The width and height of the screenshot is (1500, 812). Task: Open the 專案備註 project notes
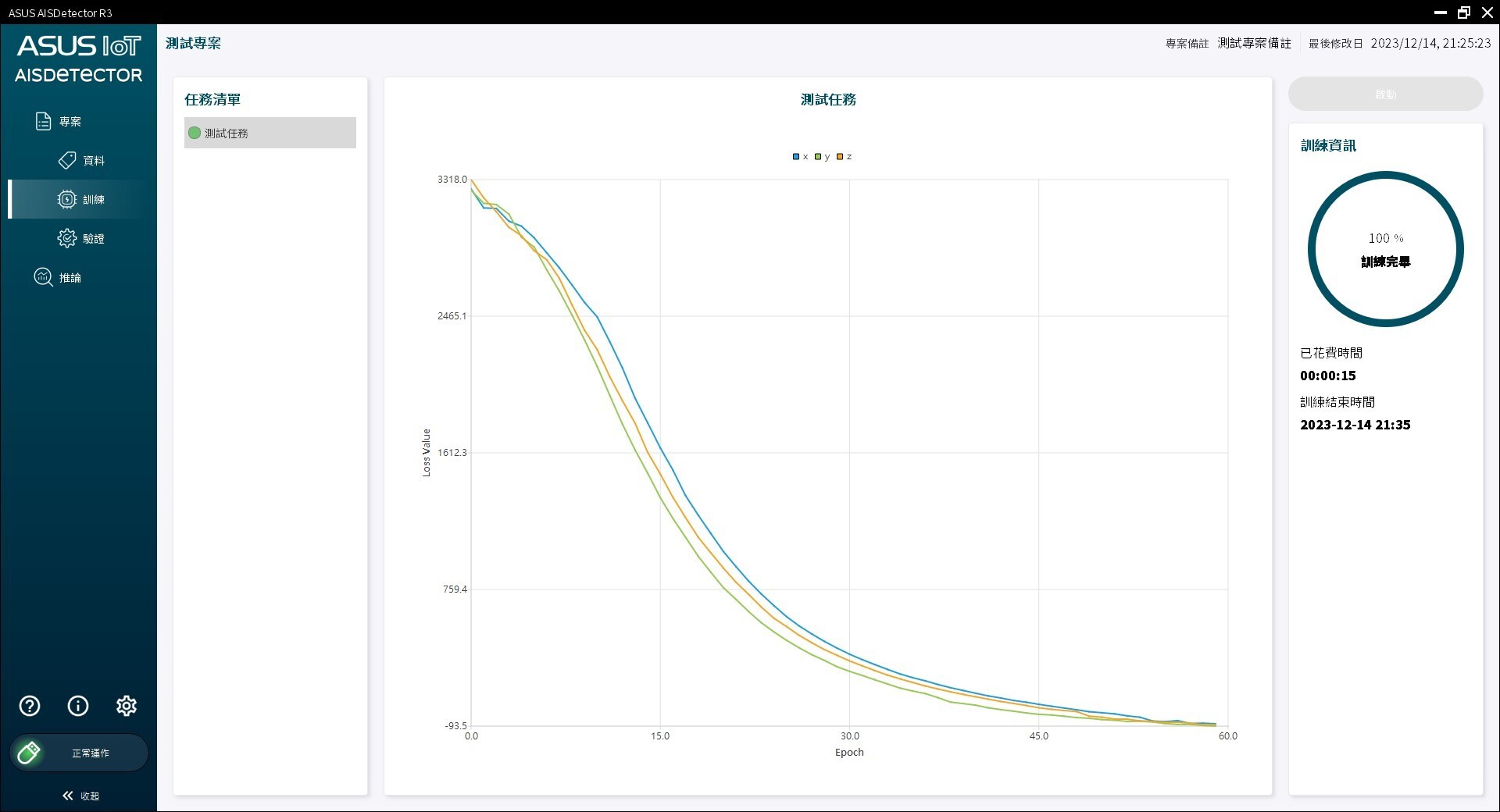pos(1186,43)
